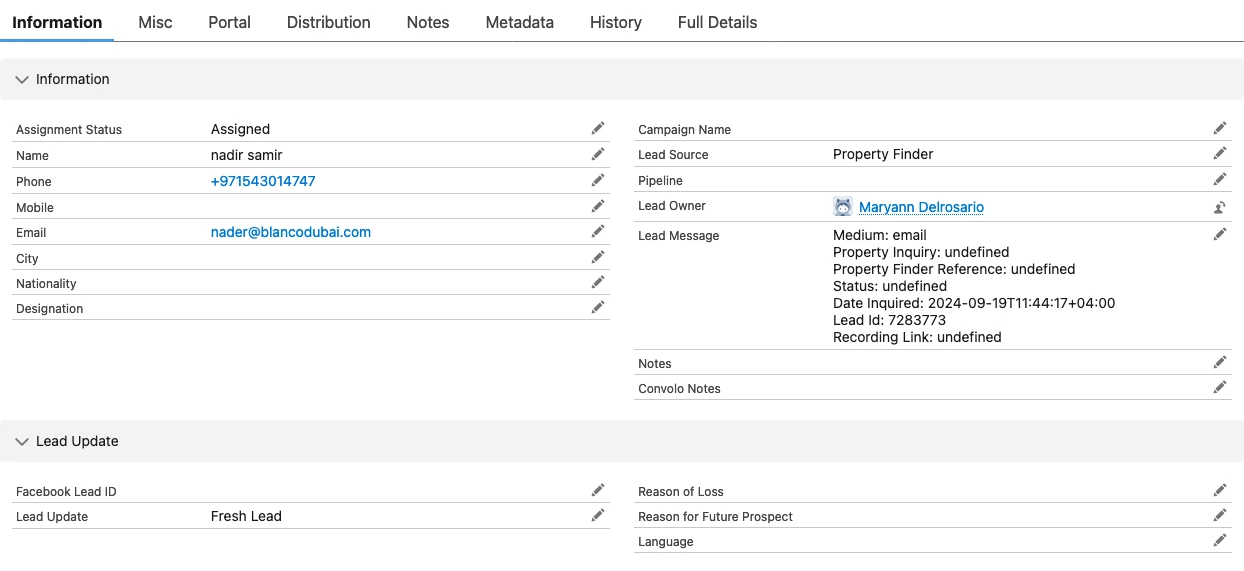This screenshot has height=571, width=1244.
Task: Edit the Email field pencil icon
Action: pos(598,231)
